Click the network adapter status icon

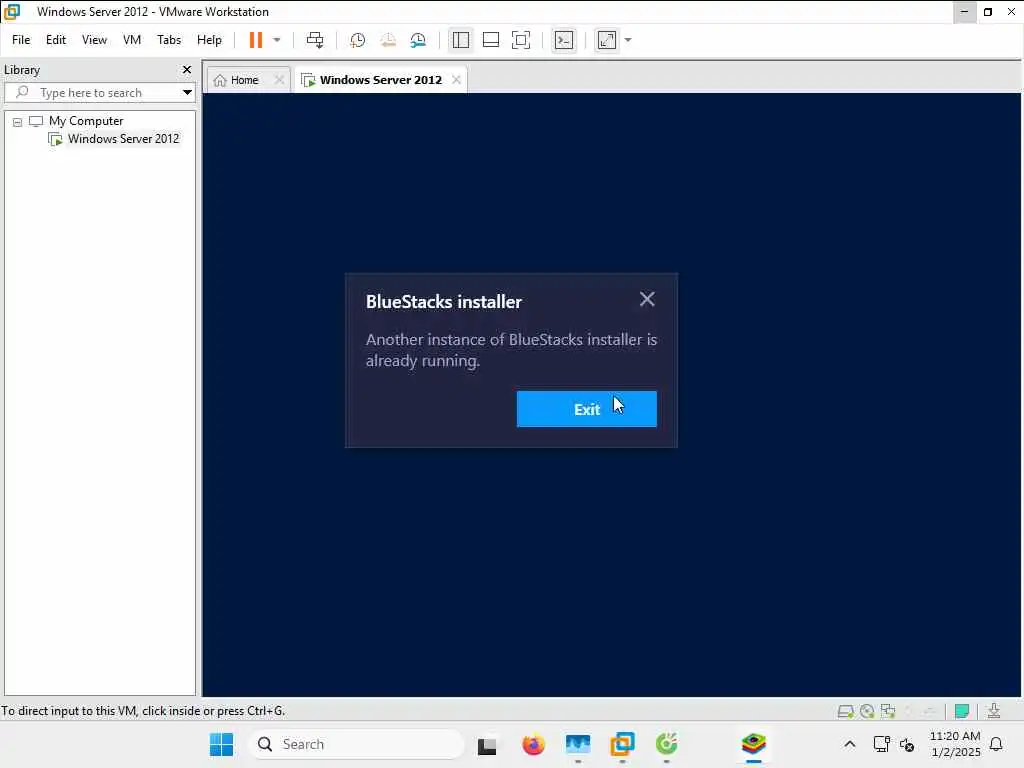[x=888, y=711]
